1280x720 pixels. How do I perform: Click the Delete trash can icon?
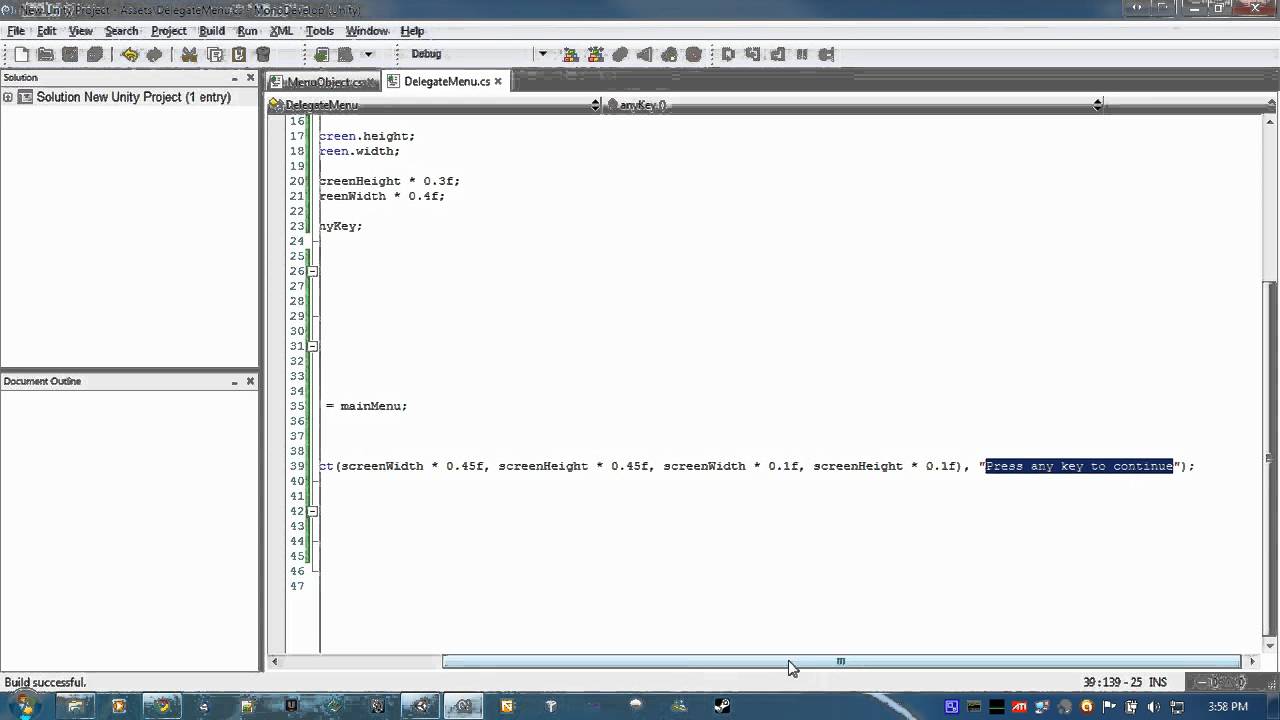(263, 54)
